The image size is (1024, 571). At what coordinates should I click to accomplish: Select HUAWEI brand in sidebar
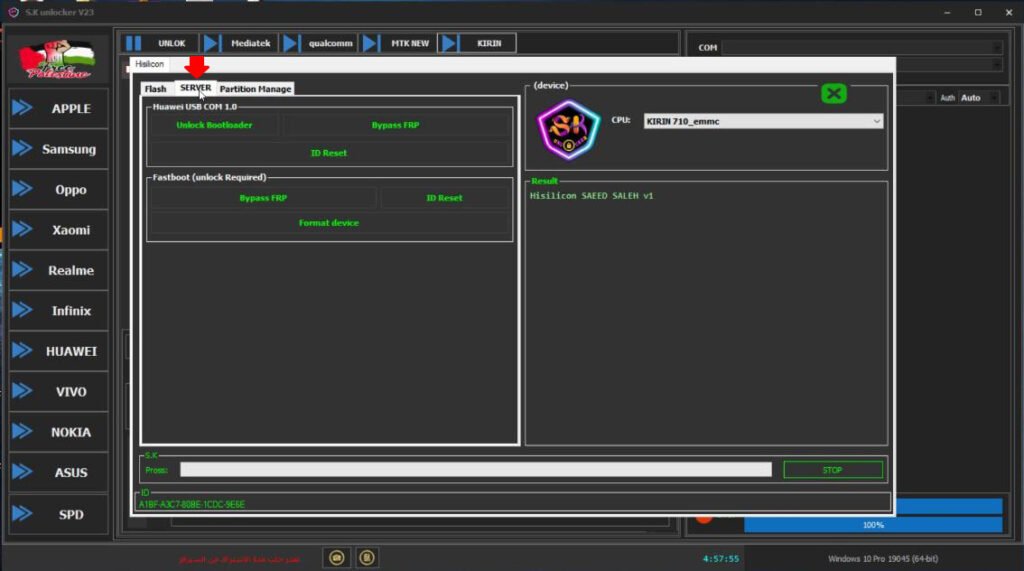coord(59,351)
